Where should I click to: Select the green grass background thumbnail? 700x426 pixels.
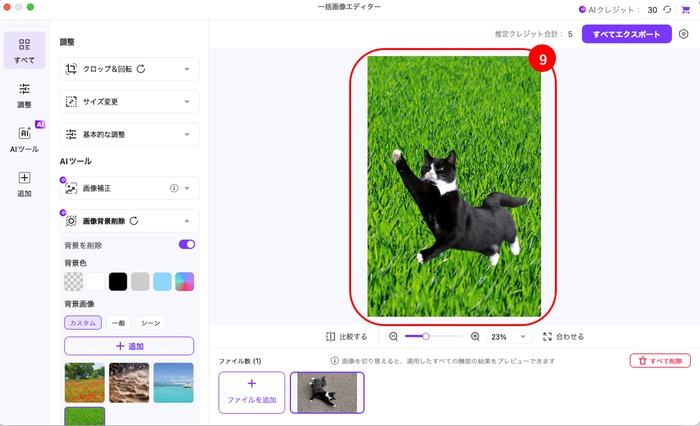85,416
